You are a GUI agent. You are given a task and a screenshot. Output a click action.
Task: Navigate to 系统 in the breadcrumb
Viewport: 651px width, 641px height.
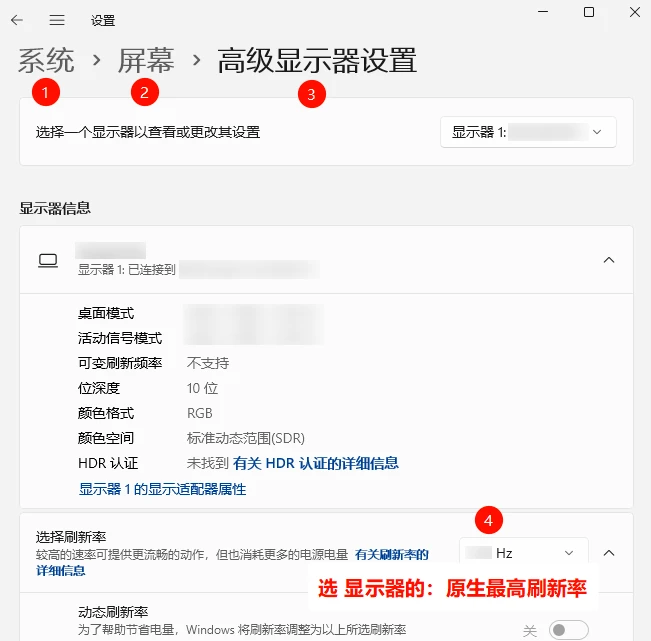pos(46,61)
